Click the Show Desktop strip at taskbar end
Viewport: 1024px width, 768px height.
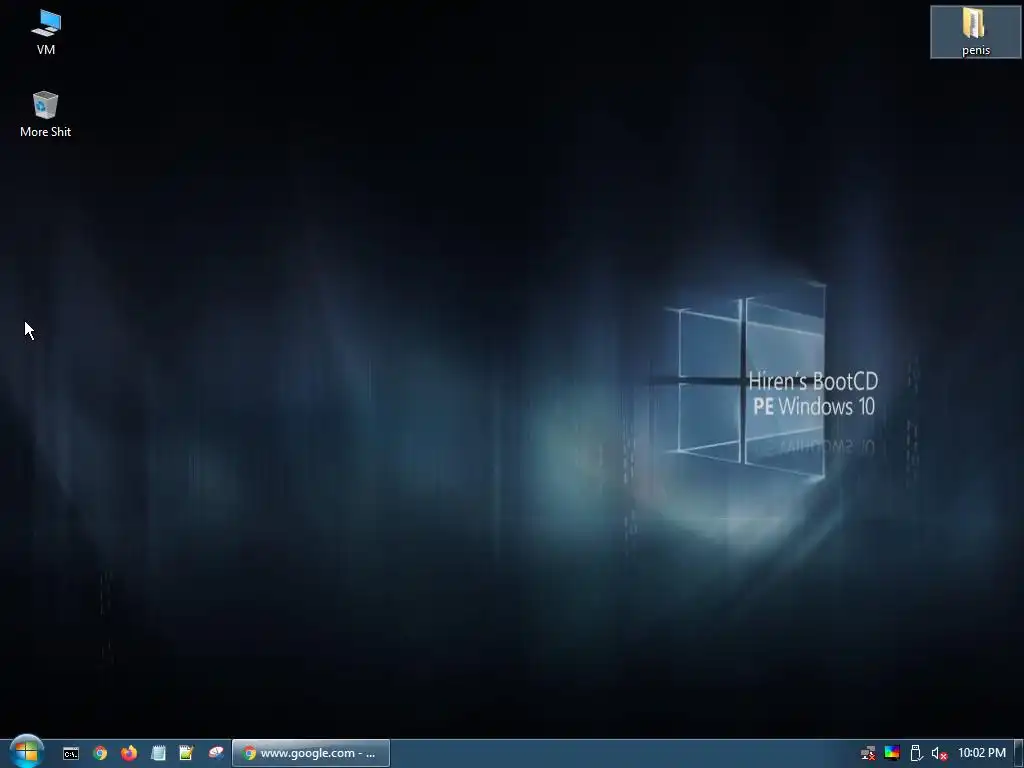click(1019, 754)
